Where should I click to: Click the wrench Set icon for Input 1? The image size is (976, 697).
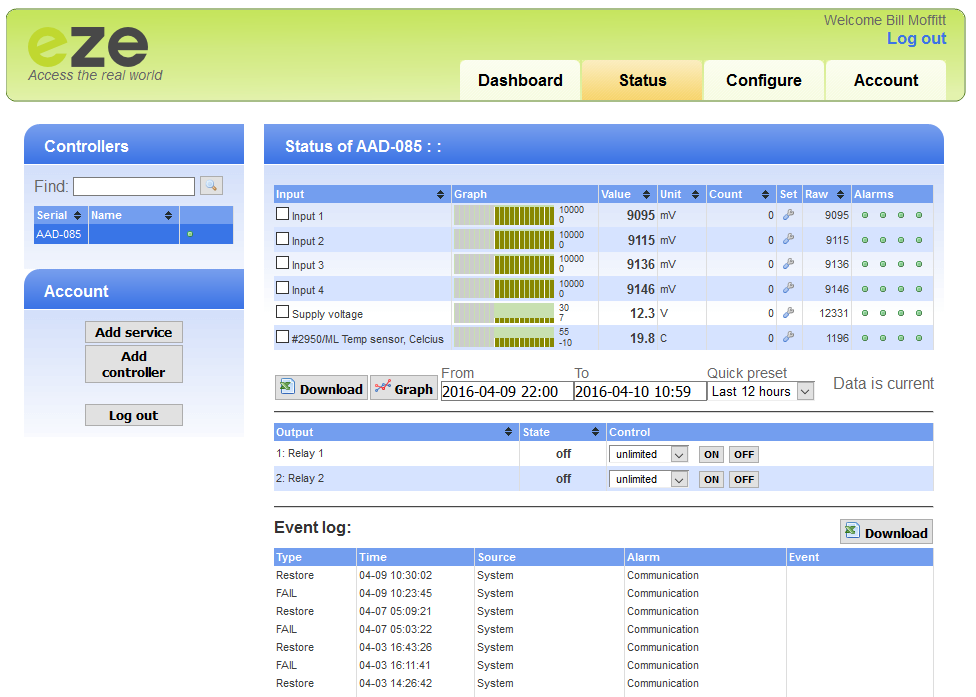(x=788, y=215)
